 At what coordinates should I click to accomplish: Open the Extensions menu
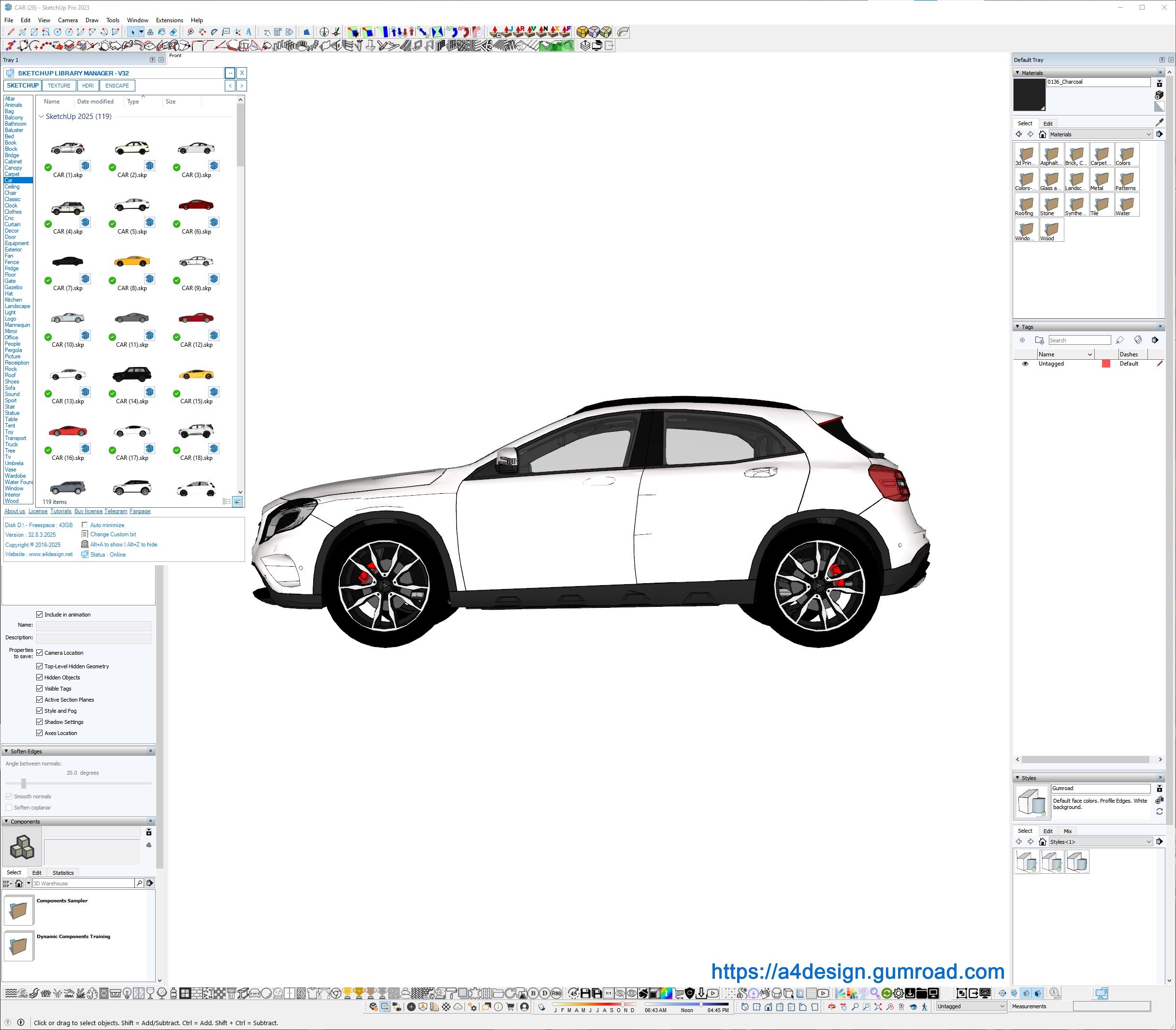[x=169, y=20]
